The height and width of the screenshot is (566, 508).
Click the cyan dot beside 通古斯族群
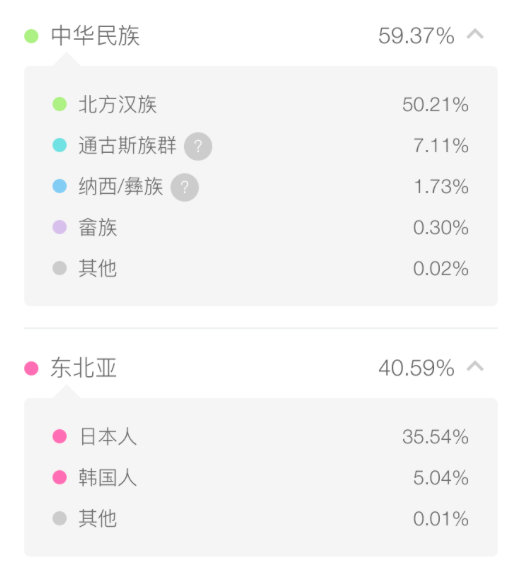(60, 145)
